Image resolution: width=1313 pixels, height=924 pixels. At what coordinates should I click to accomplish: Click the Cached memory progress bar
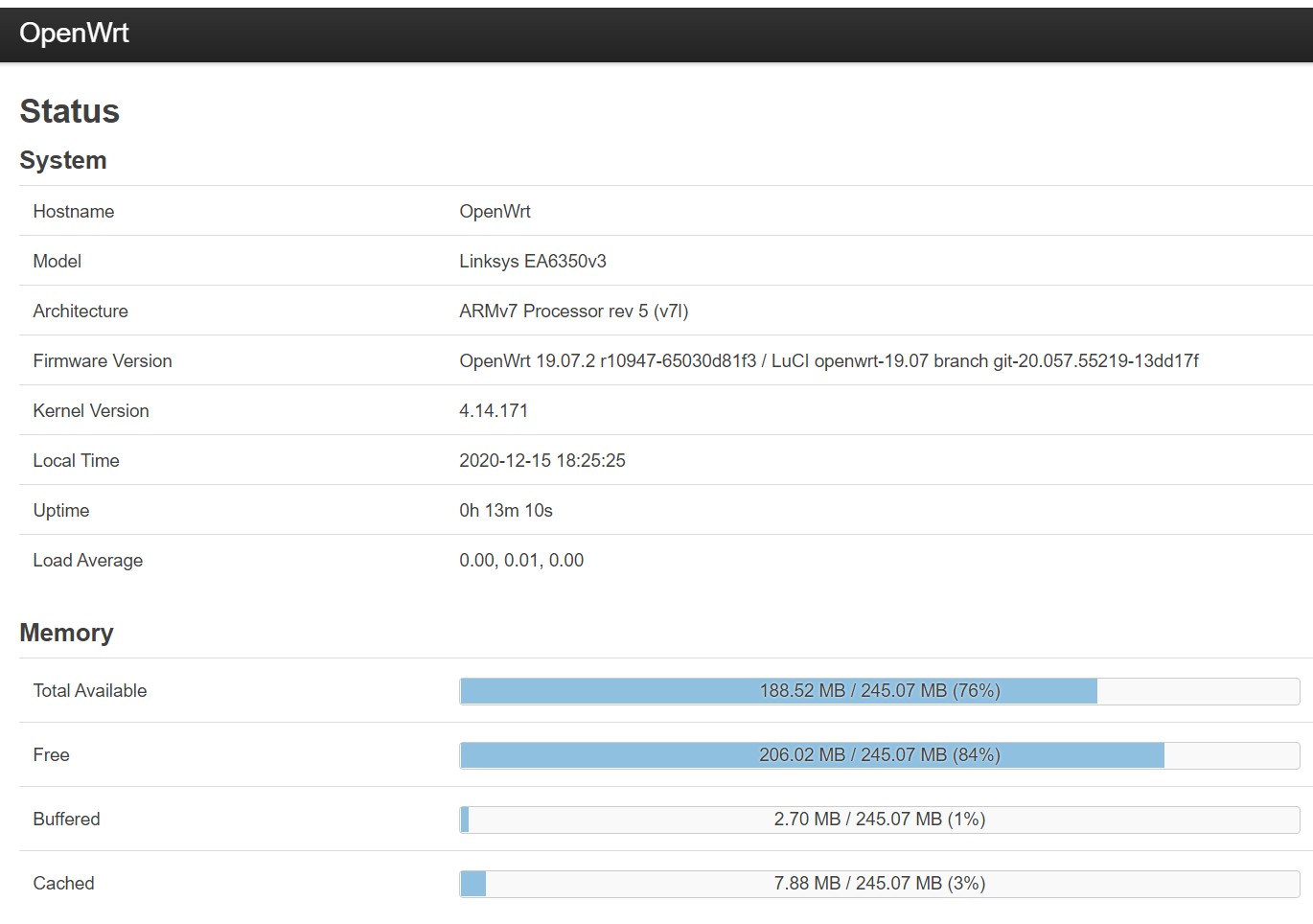[880, 884]
